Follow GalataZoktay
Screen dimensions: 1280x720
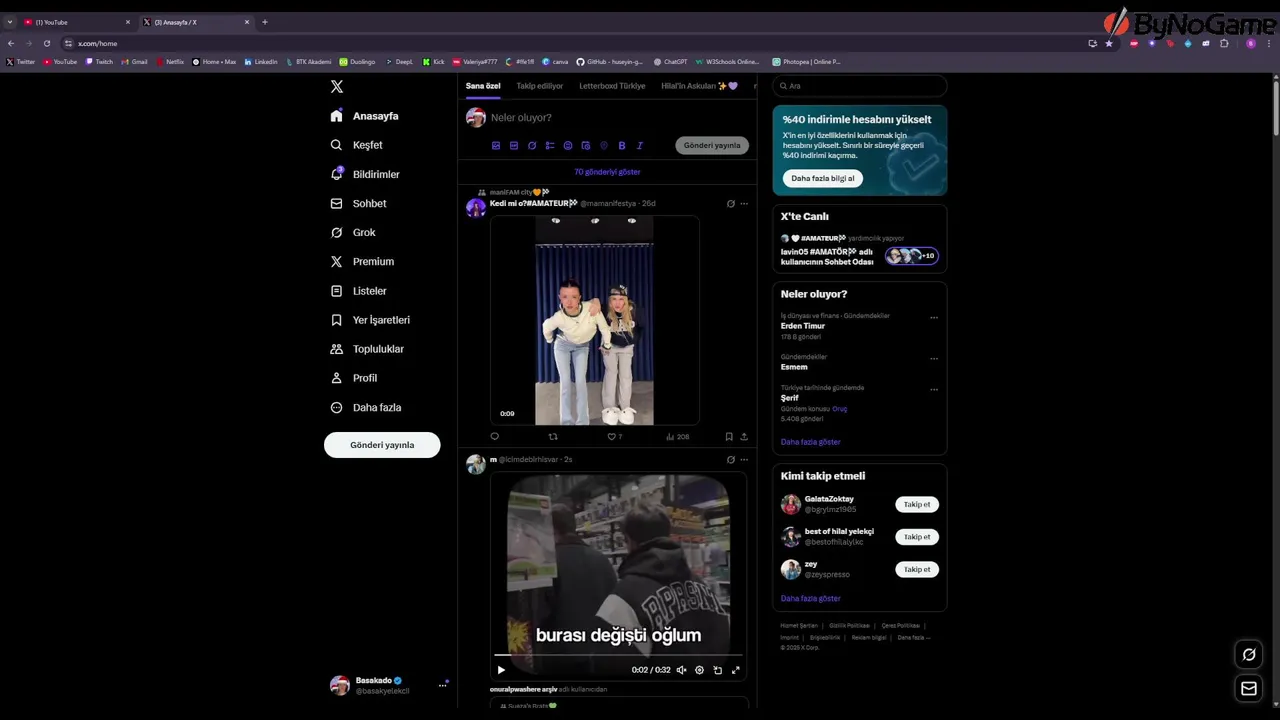(x=917, y=505)
